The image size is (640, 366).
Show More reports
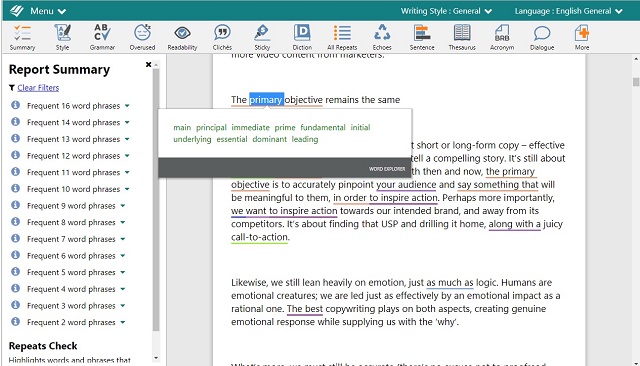[582, 37]
